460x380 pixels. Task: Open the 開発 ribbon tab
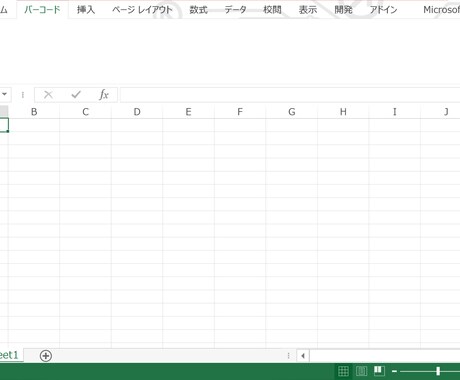[x=343, y=10]
